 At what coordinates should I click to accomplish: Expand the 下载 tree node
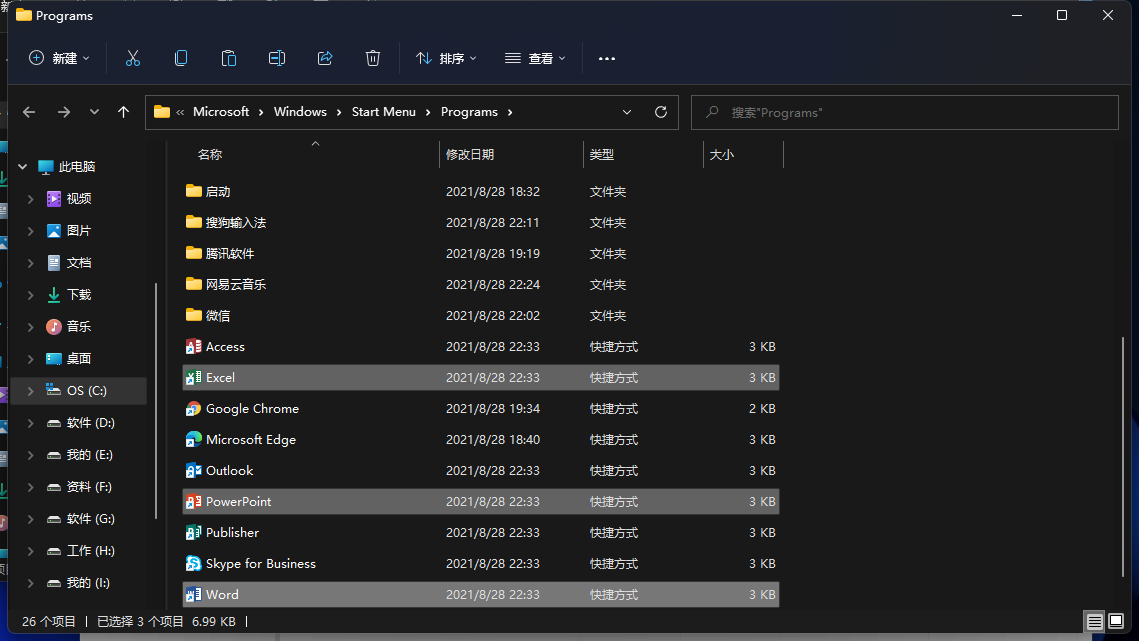tap(31, 295)
